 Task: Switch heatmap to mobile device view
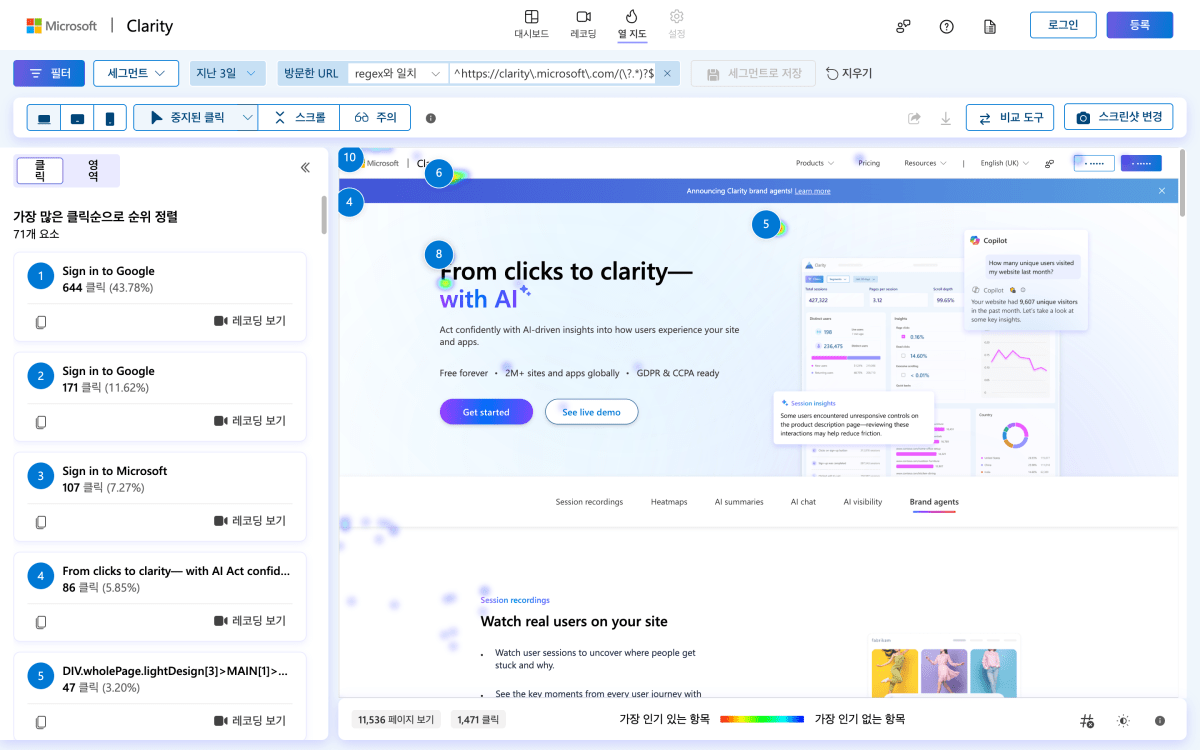point(110,118)
